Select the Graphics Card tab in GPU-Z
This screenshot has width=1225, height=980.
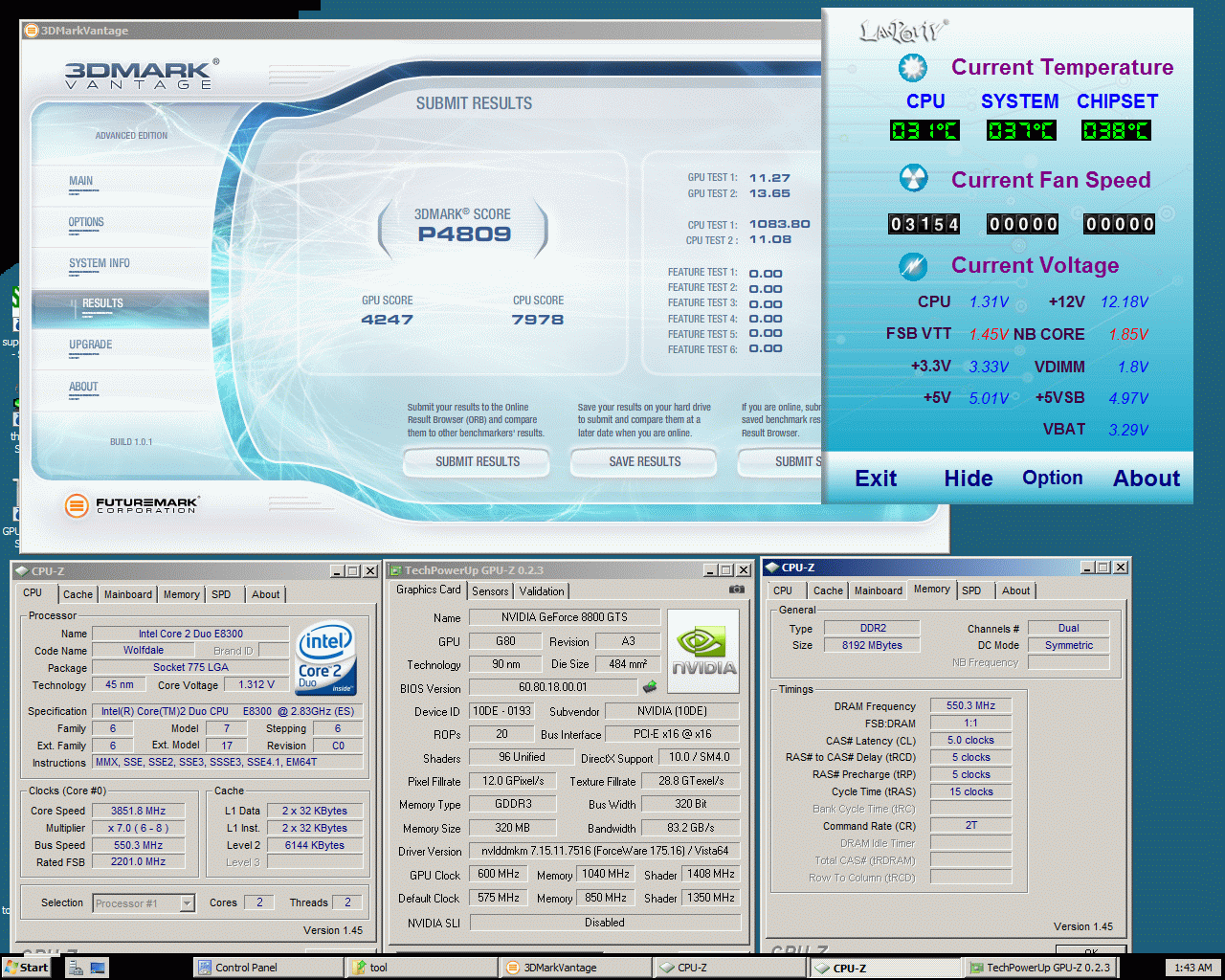(x=428, y=590)
